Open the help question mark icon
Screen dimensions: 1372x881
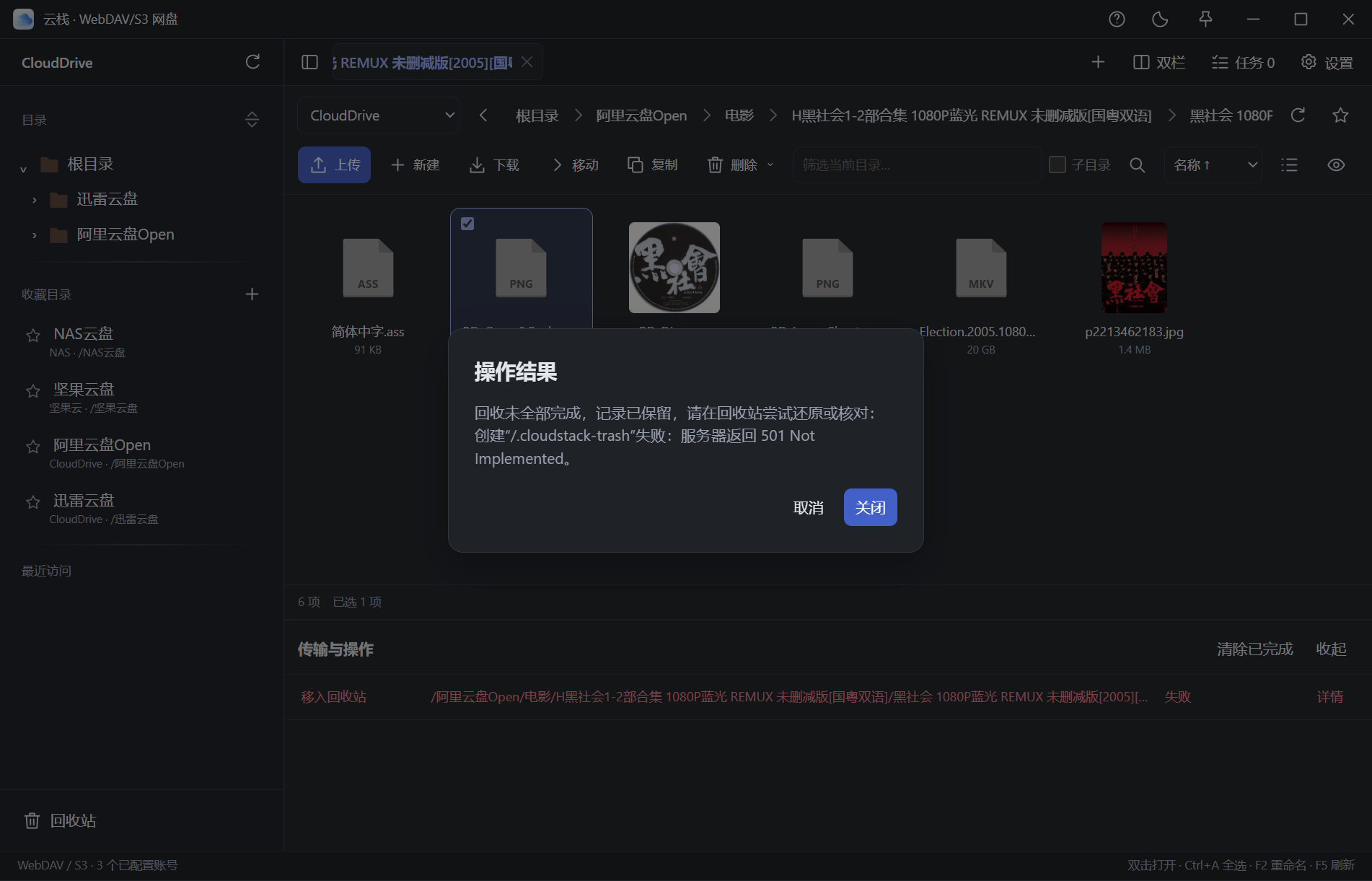[1117, 19]
